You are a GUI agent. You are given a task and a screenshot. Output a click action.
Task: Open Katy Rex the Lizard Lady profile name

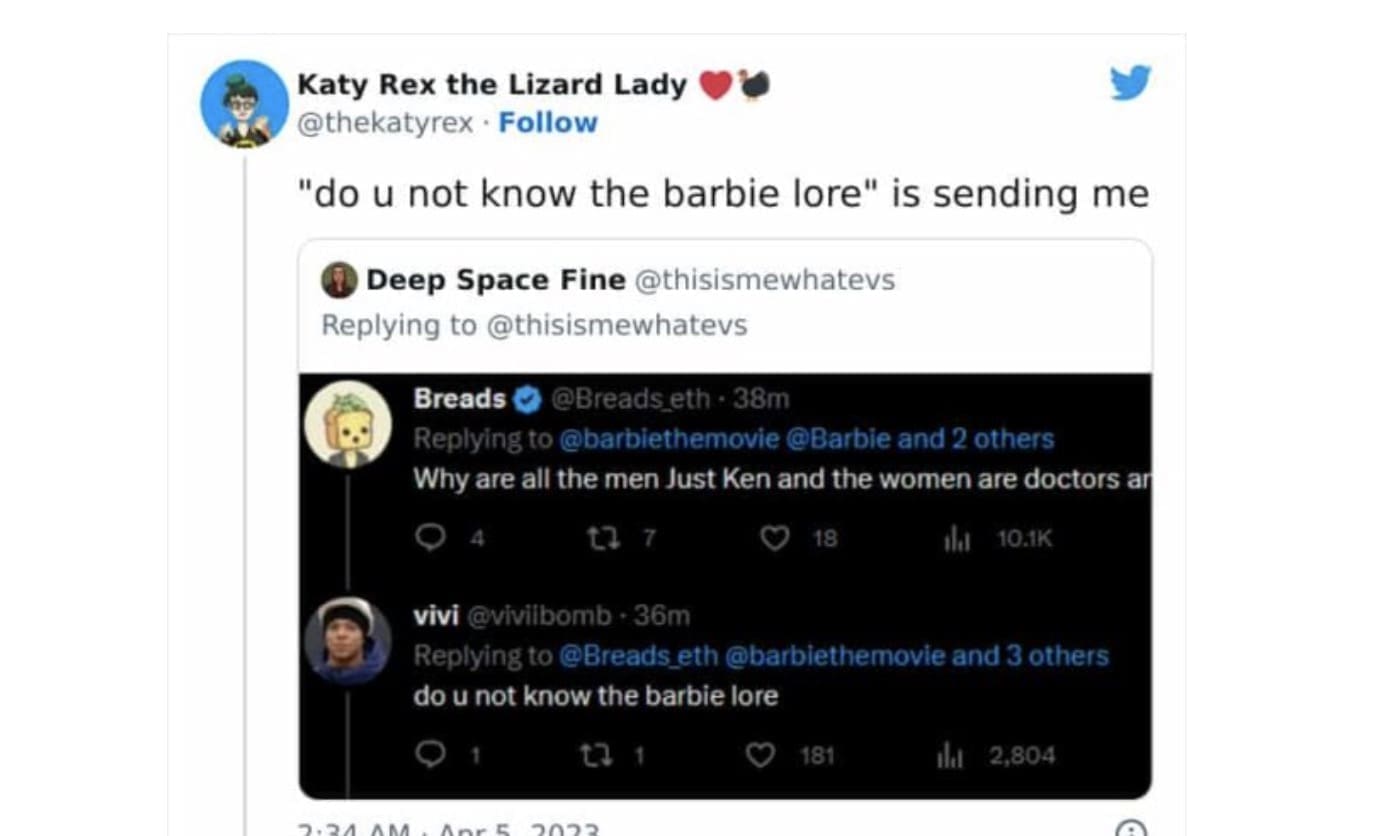492,85
